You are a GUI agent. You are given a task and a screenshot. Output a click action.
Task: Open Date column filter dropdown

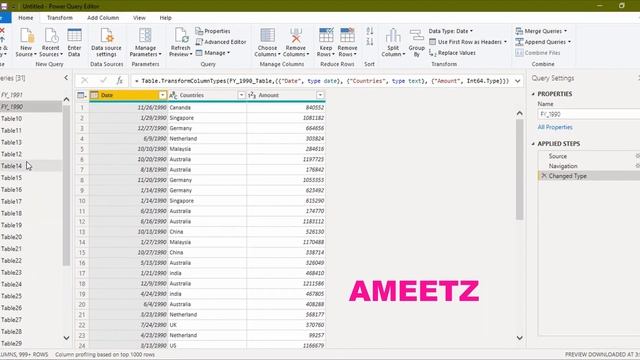(162, 95)
